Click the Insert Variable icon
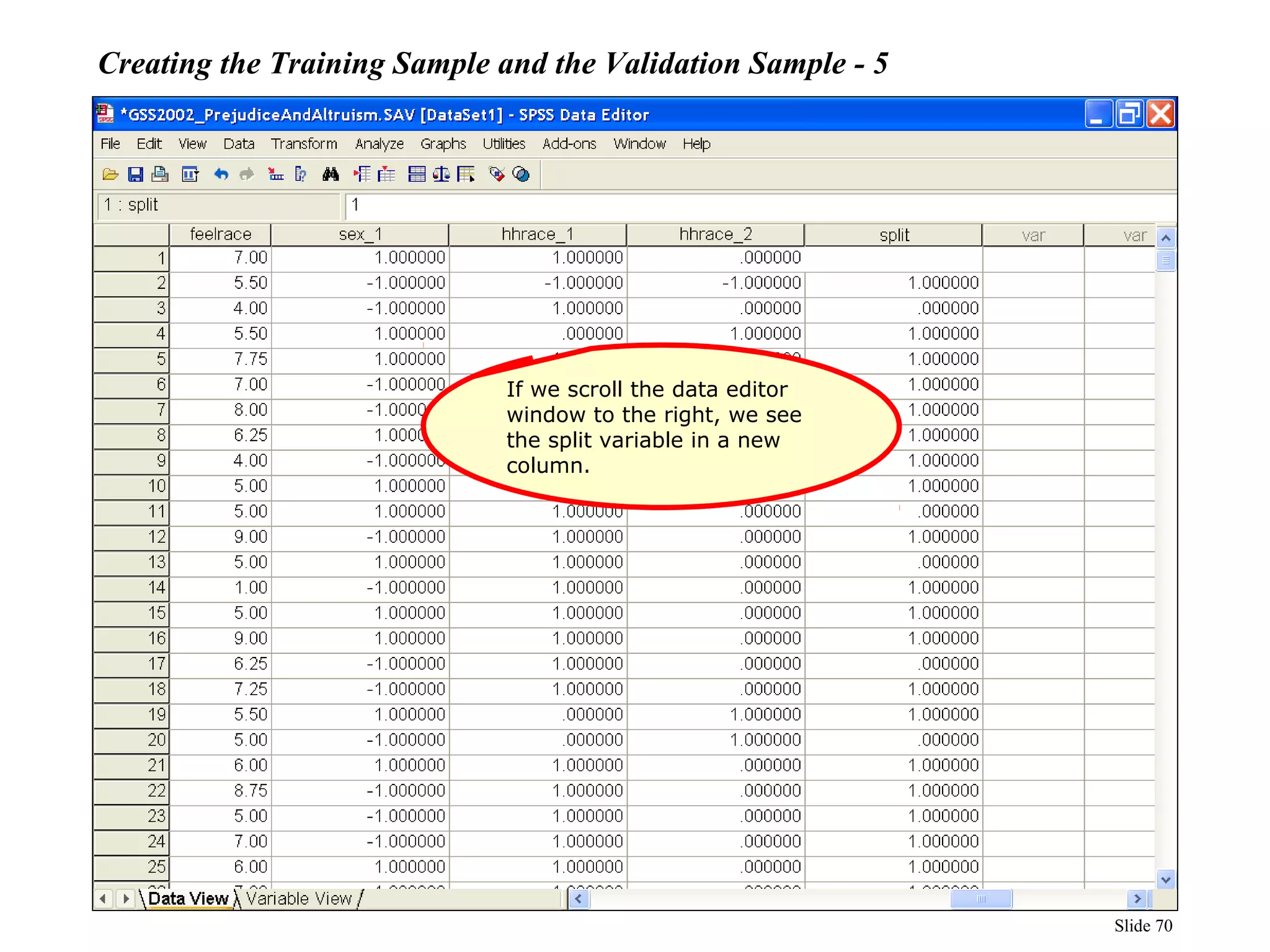The height and width of the screenshot is (952, 1270). [x=386, y=174]
